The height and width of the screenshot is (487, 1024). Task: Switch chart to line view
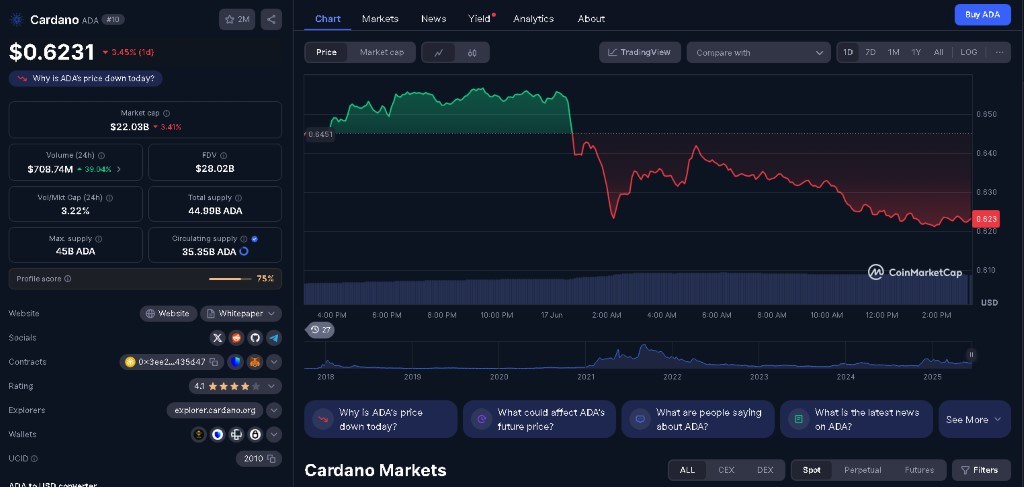(439, 53)
